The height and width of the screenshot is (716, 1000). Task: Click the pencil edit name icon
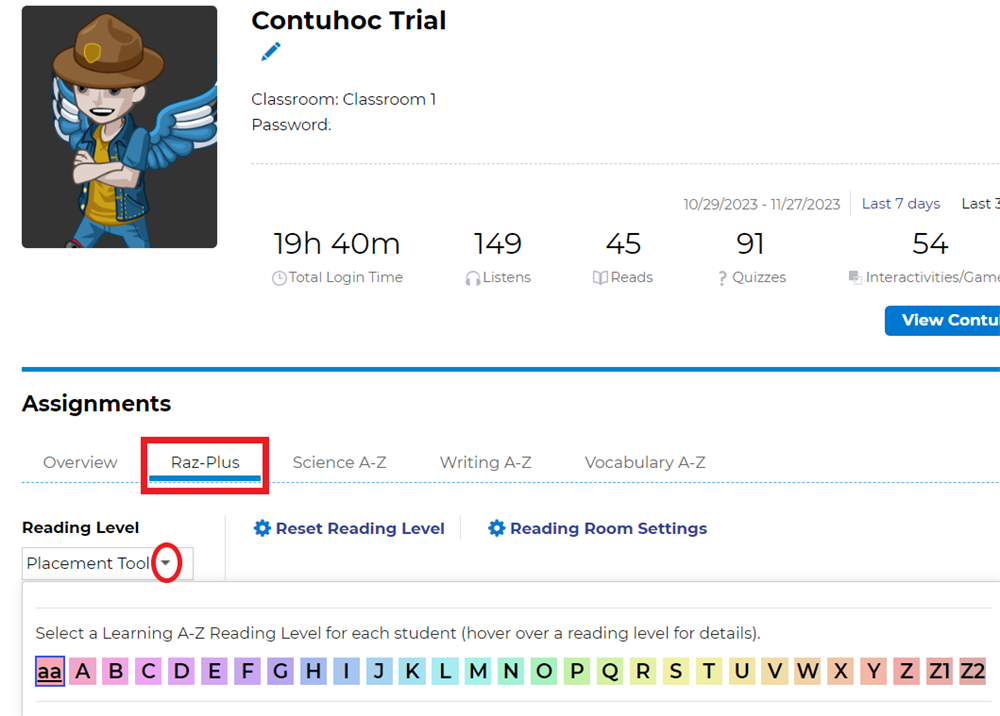[x=270, y=52]
